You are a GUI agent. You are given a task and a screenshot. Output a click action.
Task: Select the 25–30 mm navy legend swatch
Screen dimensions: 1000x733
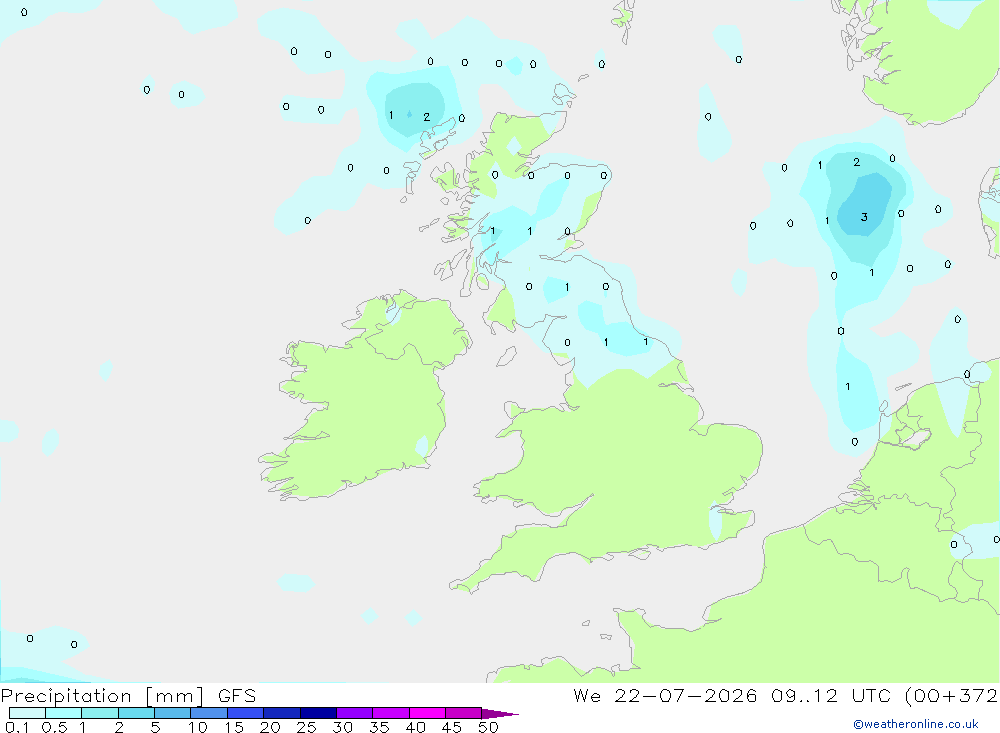[x=318, y=713]
